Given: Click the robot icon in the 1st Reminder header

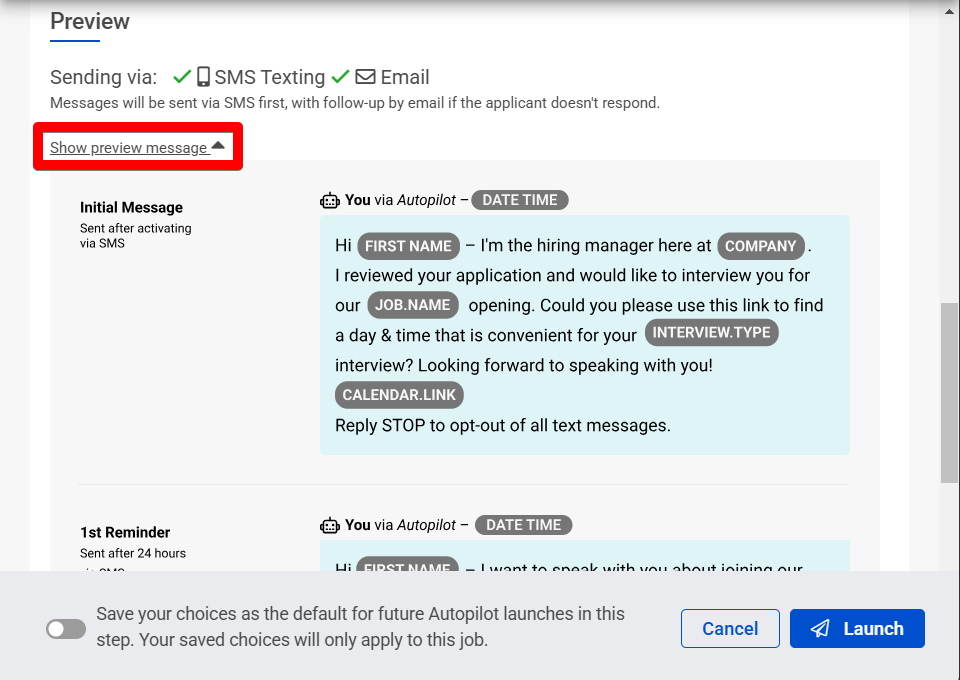Looking at the screenshot, I should 330,525.
